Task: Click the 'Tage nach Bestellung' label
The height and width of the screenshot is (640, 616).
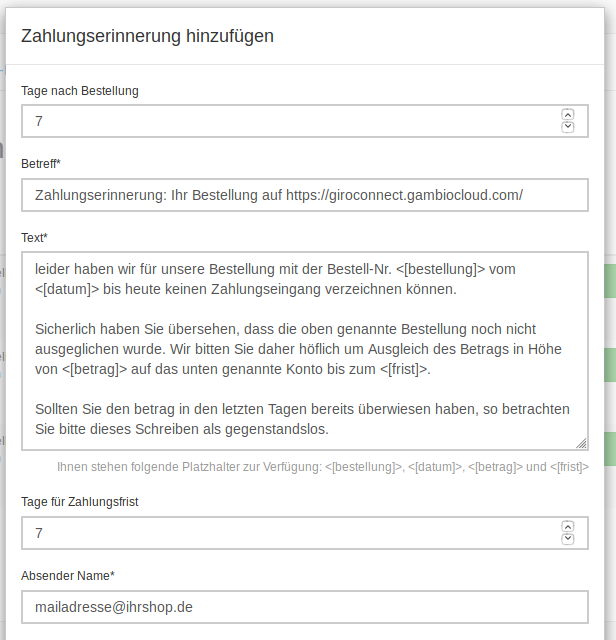Action: (80, 91)
